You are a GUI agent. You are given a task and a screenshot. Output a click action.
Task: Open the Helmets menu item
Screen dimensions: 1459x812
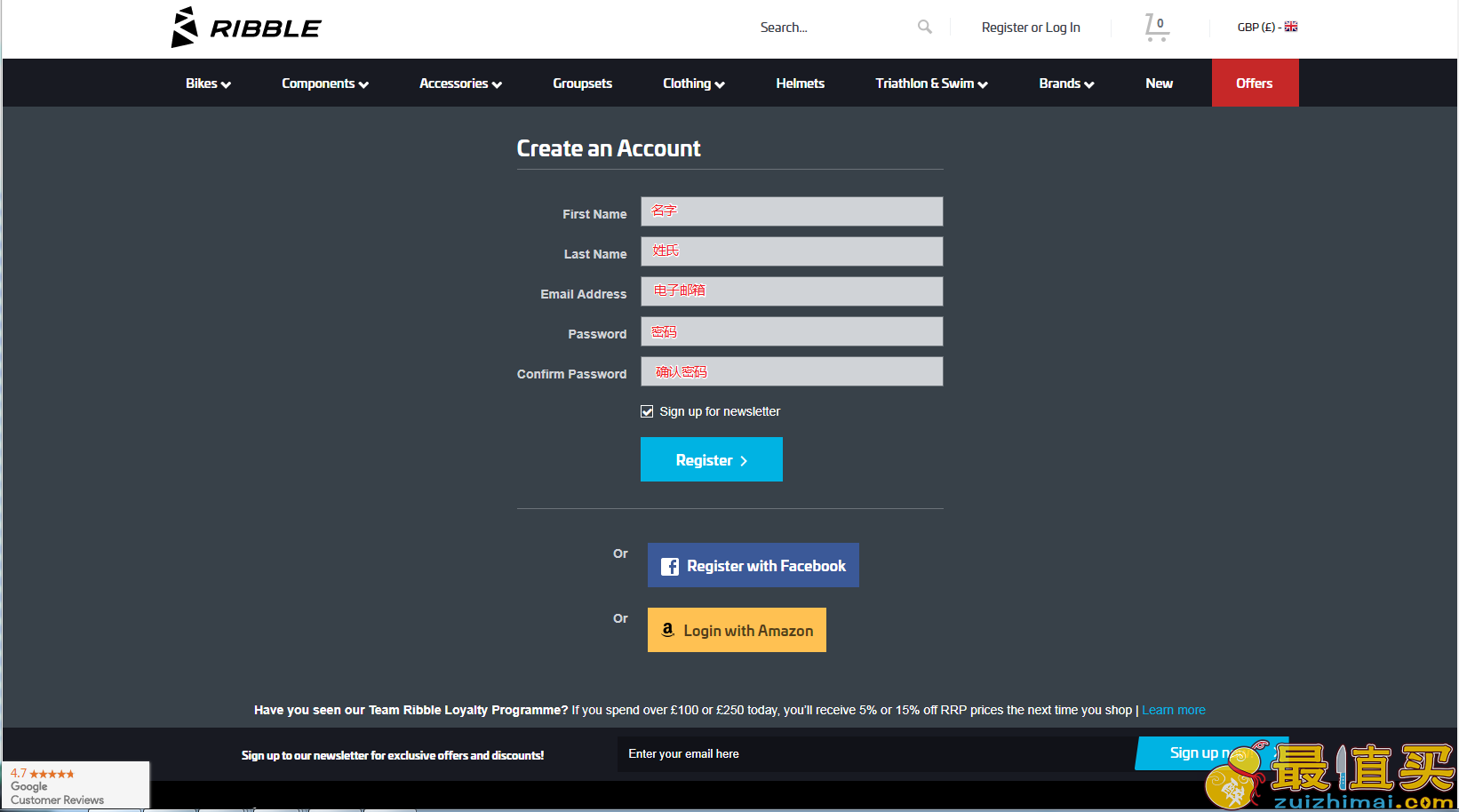(800, 84)
